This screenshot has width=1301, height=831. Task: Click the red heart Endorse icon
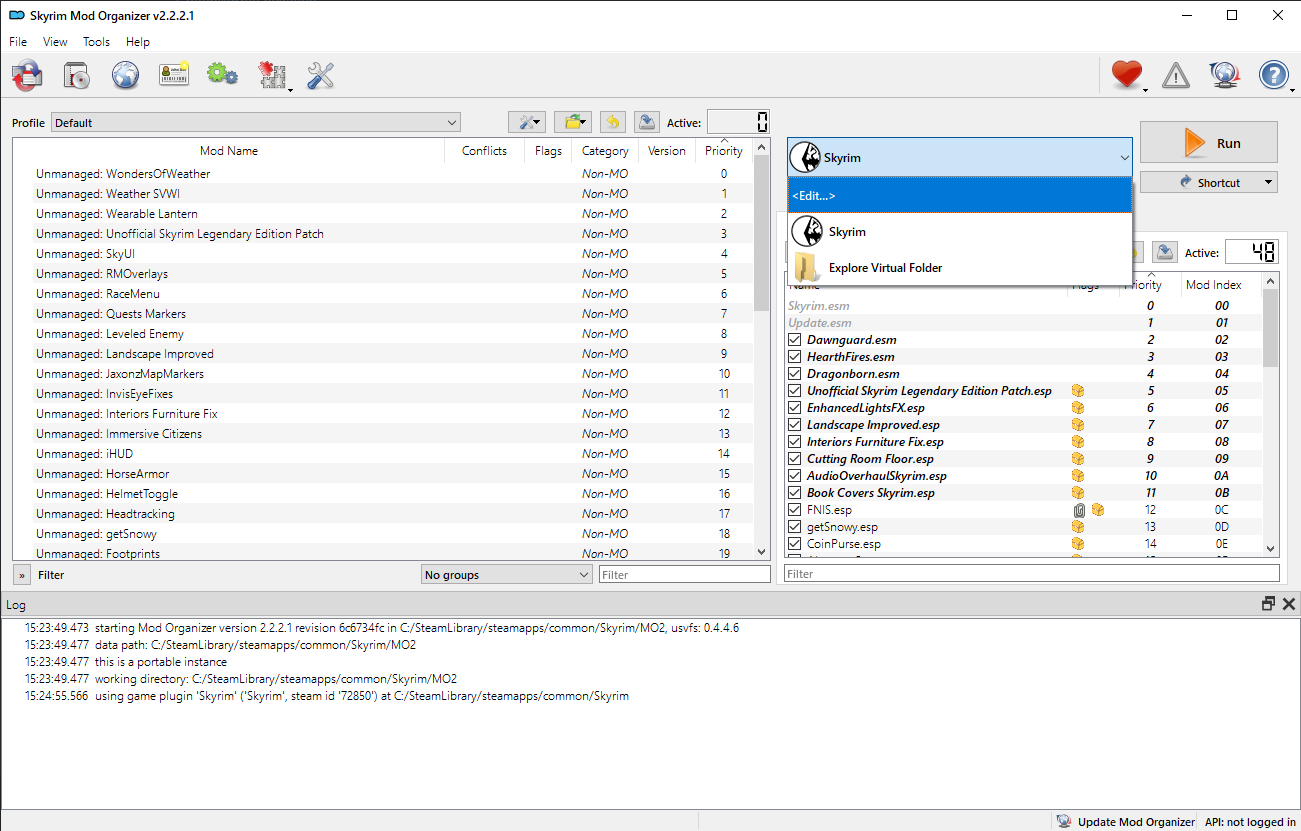[x=1126, y=75]
